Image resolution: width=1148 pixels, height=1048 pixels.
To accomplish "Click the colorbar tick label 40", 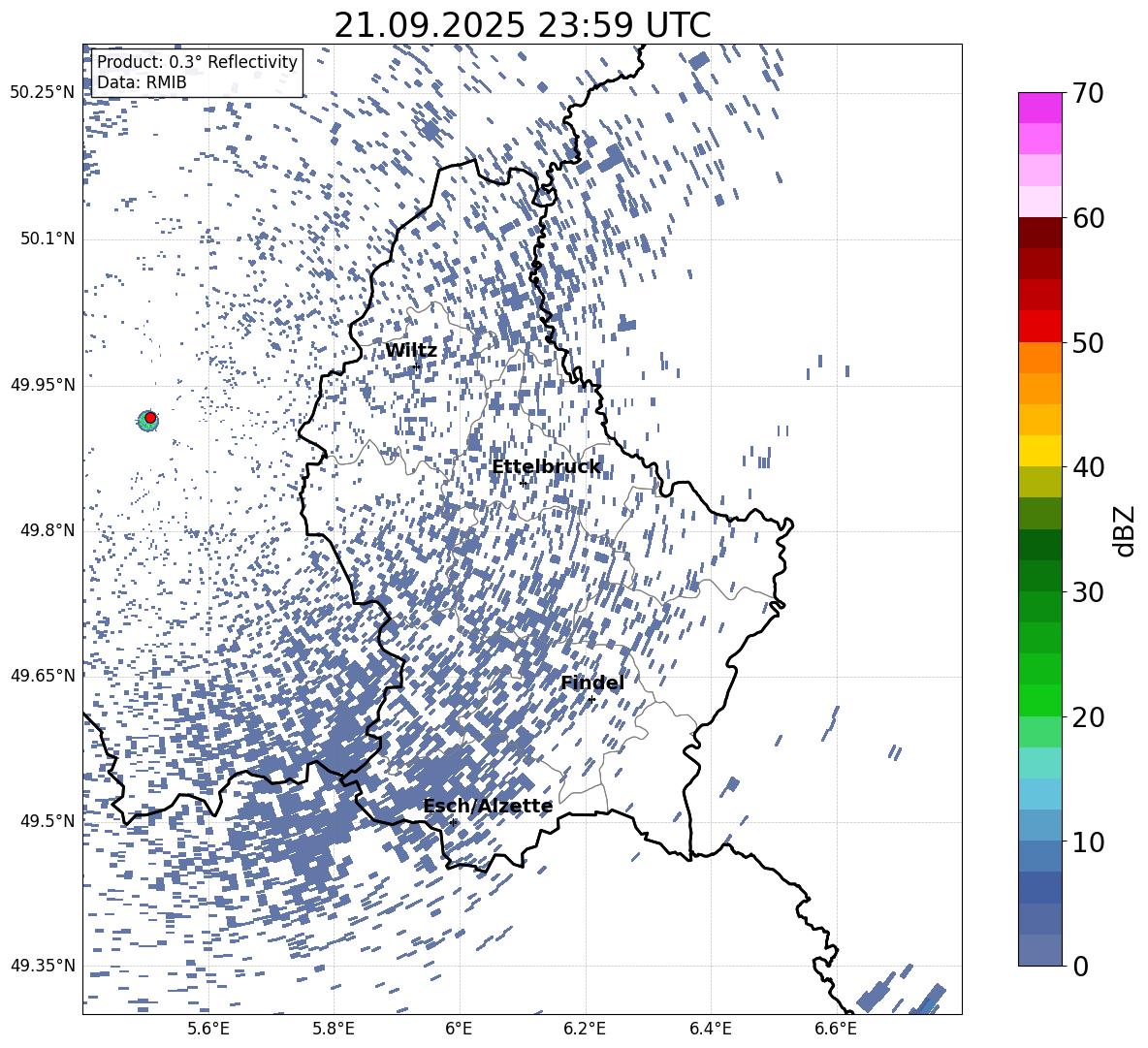I will point(1088,467).
